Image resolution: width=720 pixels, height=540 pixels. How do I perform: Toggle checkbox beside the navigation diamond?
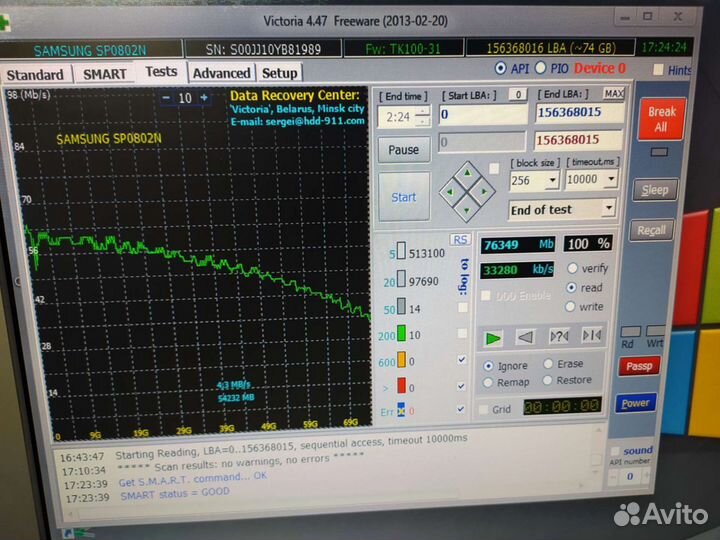[x=494, y=169]
